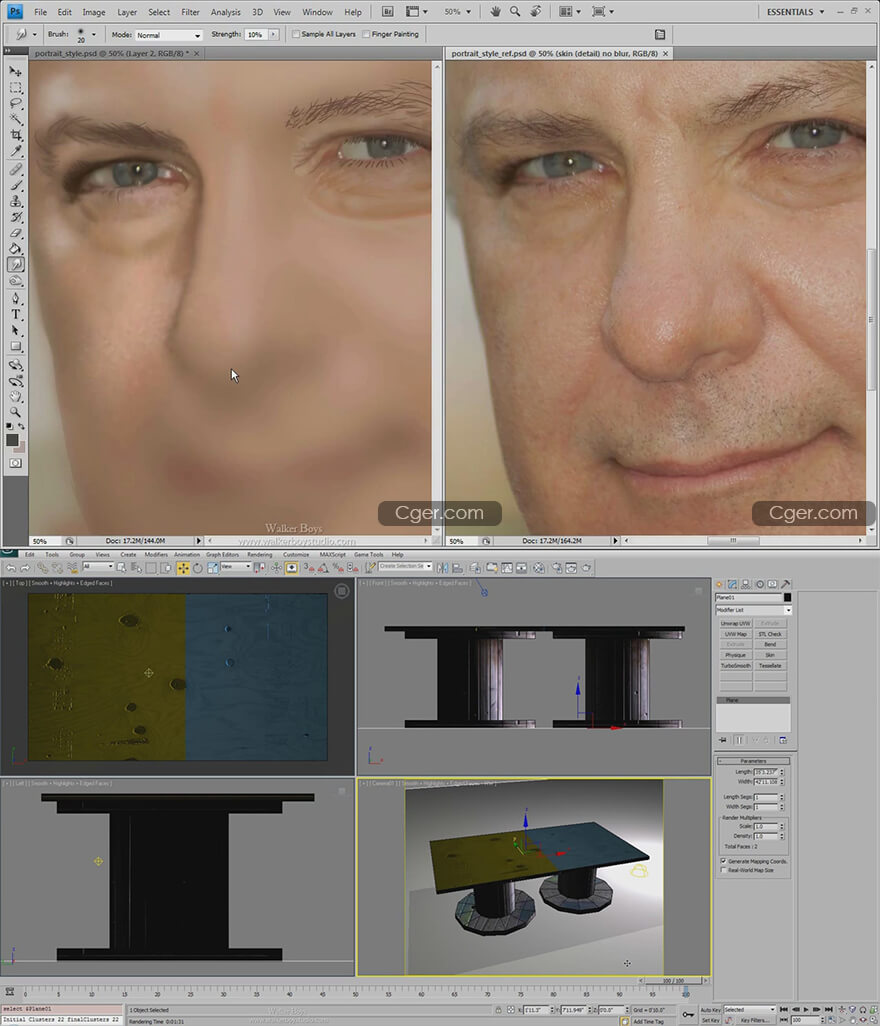
Task: Select the Magic Wand tool
Action: pyautogui.click(x=16, y=120)
